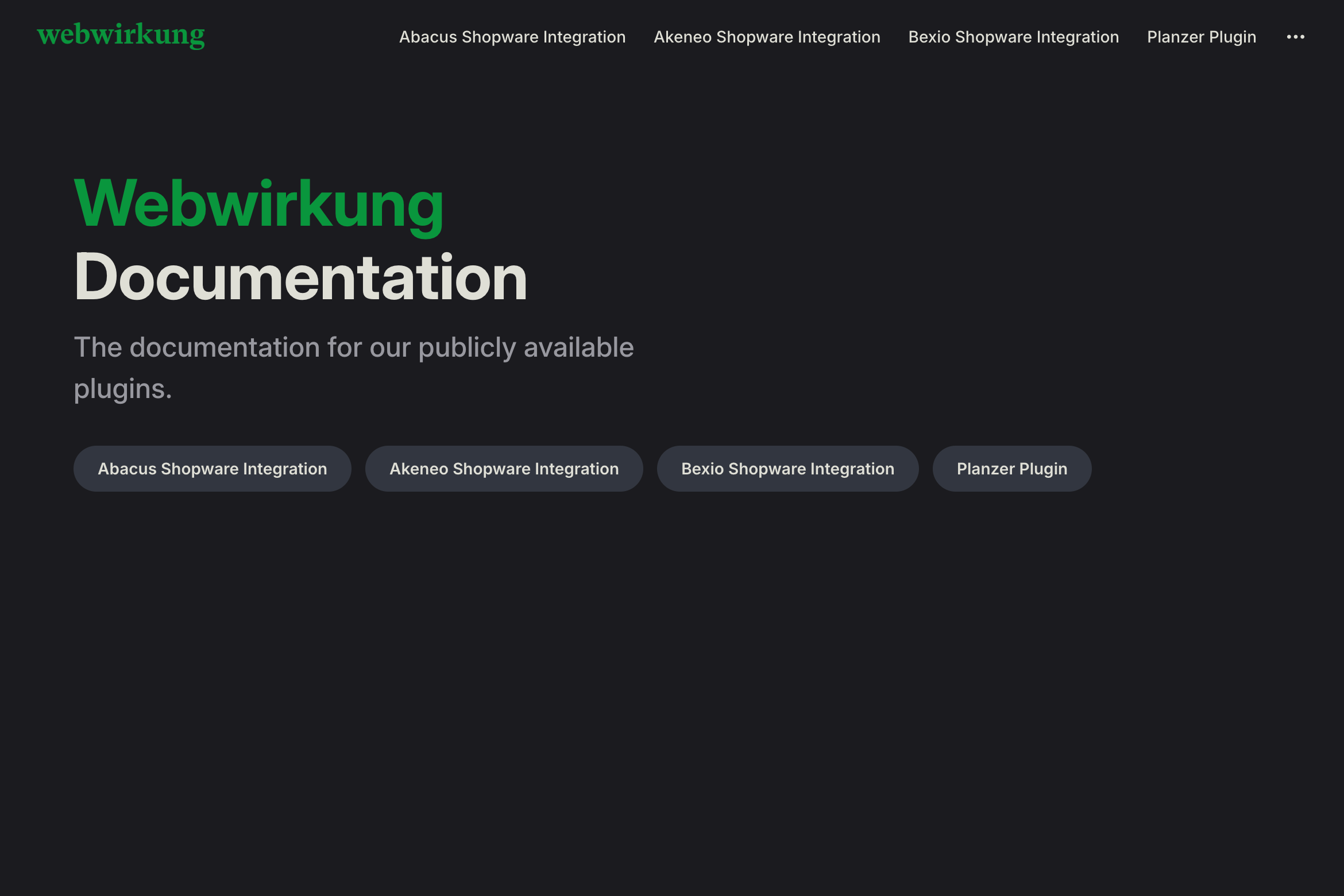
Task: Open Bexio Shopware Integration in the top navigation
Action: (1013, 37)
